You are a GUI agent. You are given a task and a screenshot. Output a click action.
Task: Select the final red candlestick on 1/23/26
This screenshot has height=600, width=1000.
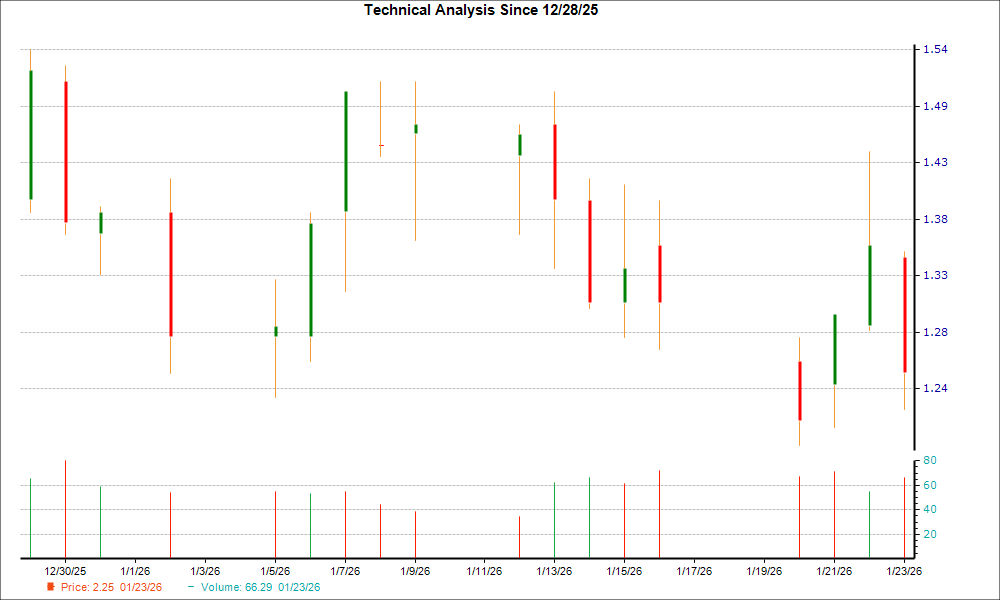tap(904, 310)
